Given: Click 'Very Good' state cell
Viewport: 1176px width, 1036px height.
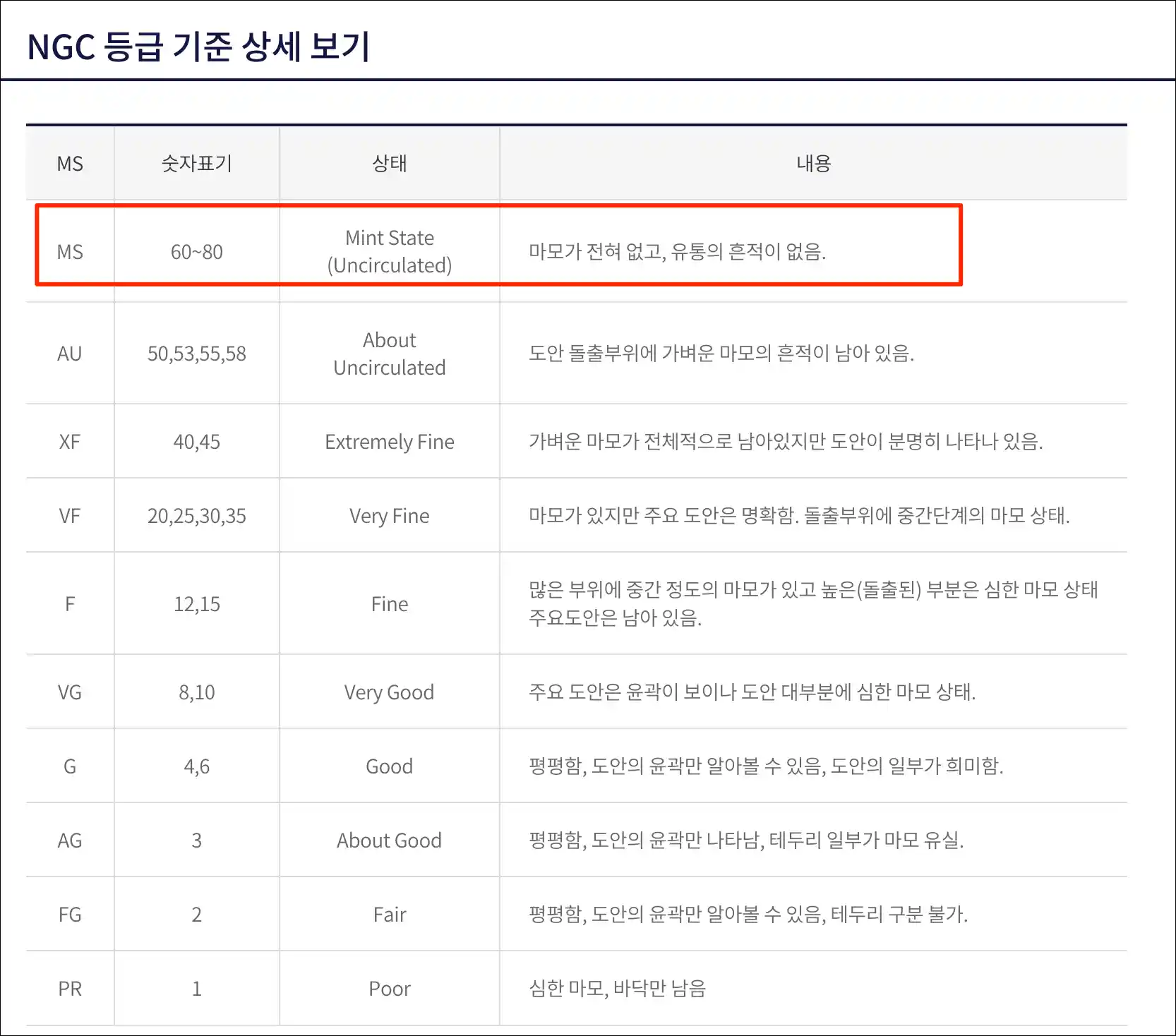Looking at the screenshot, I should [390, 692].
